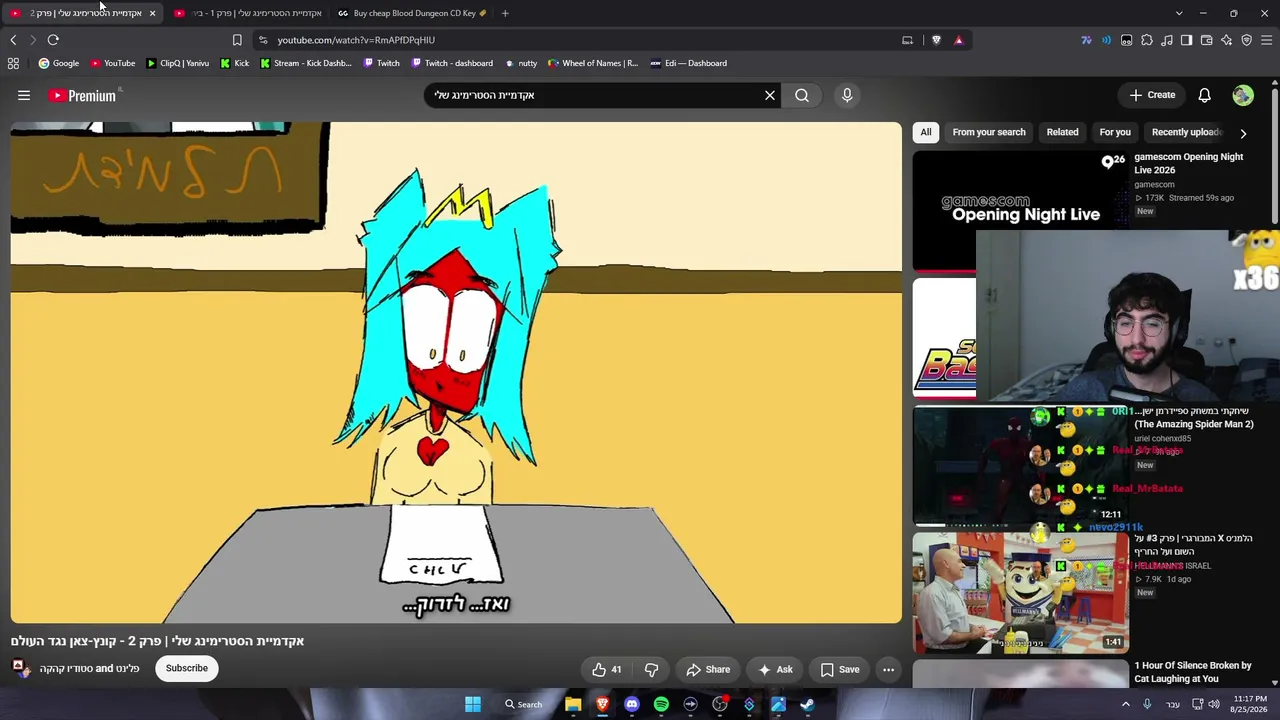Open the music note media control
The height and width of the screenshot is (720, 1280).
1166,40
